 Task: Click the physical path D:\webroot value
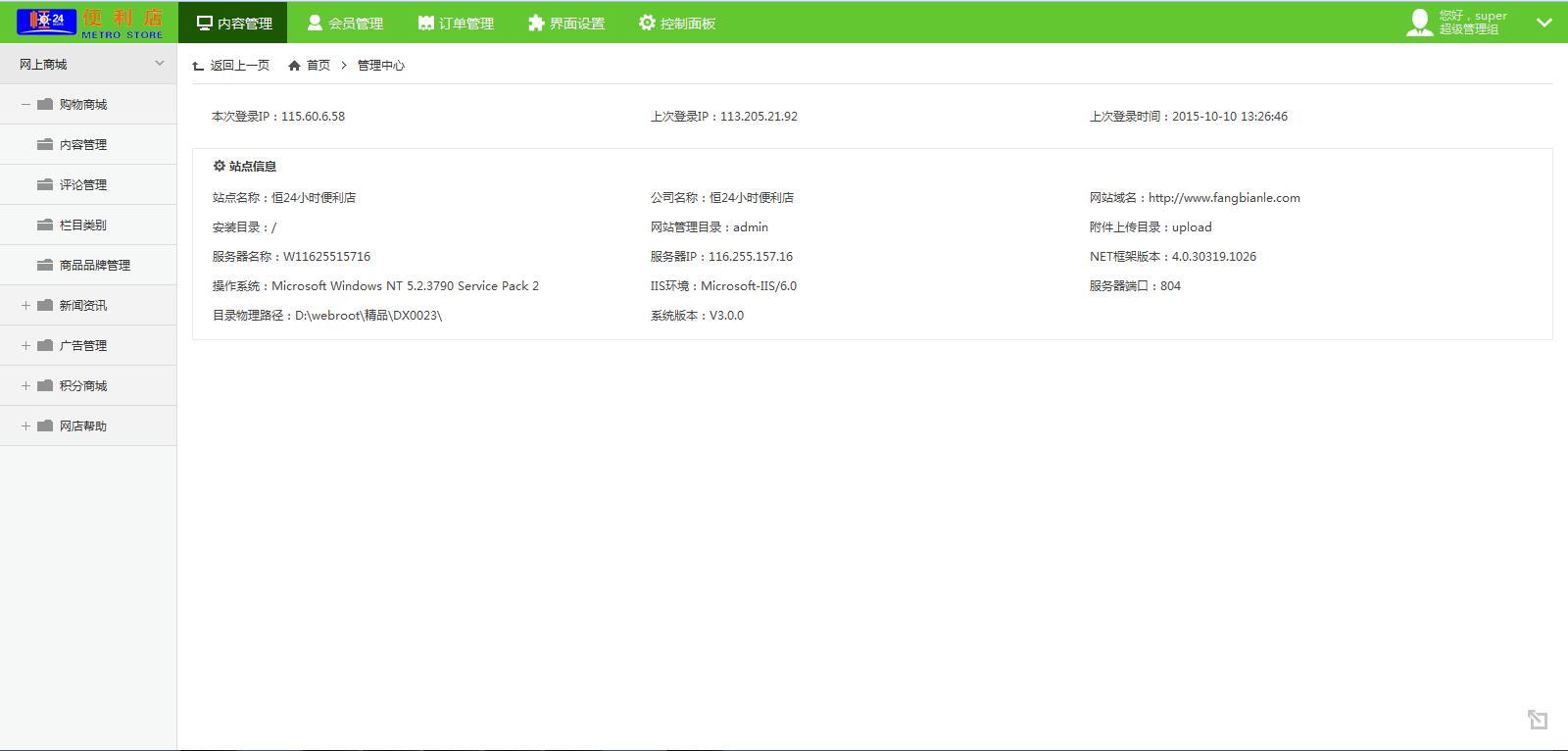(x=368, y=315)
